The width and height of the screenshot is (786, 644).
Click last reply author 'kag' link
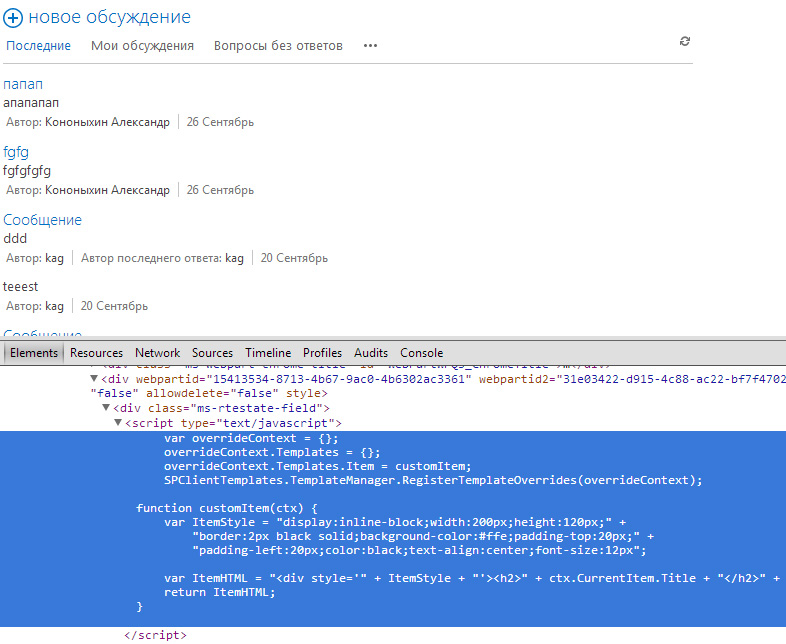click(x=234, y=258)
